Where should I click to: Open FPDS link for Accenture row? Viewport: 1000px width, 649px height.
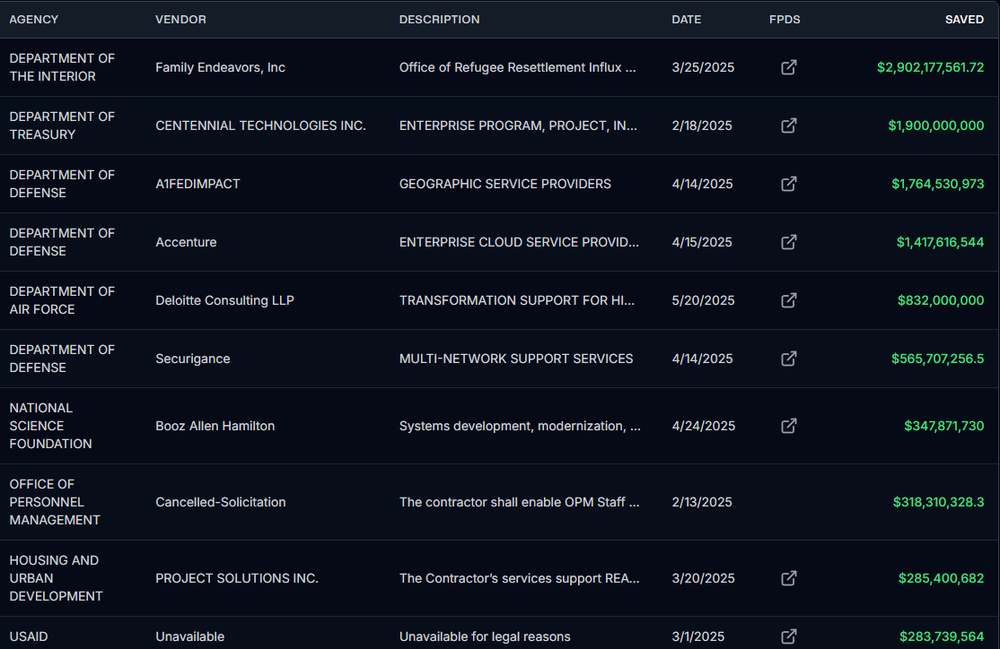coord(788,242)
